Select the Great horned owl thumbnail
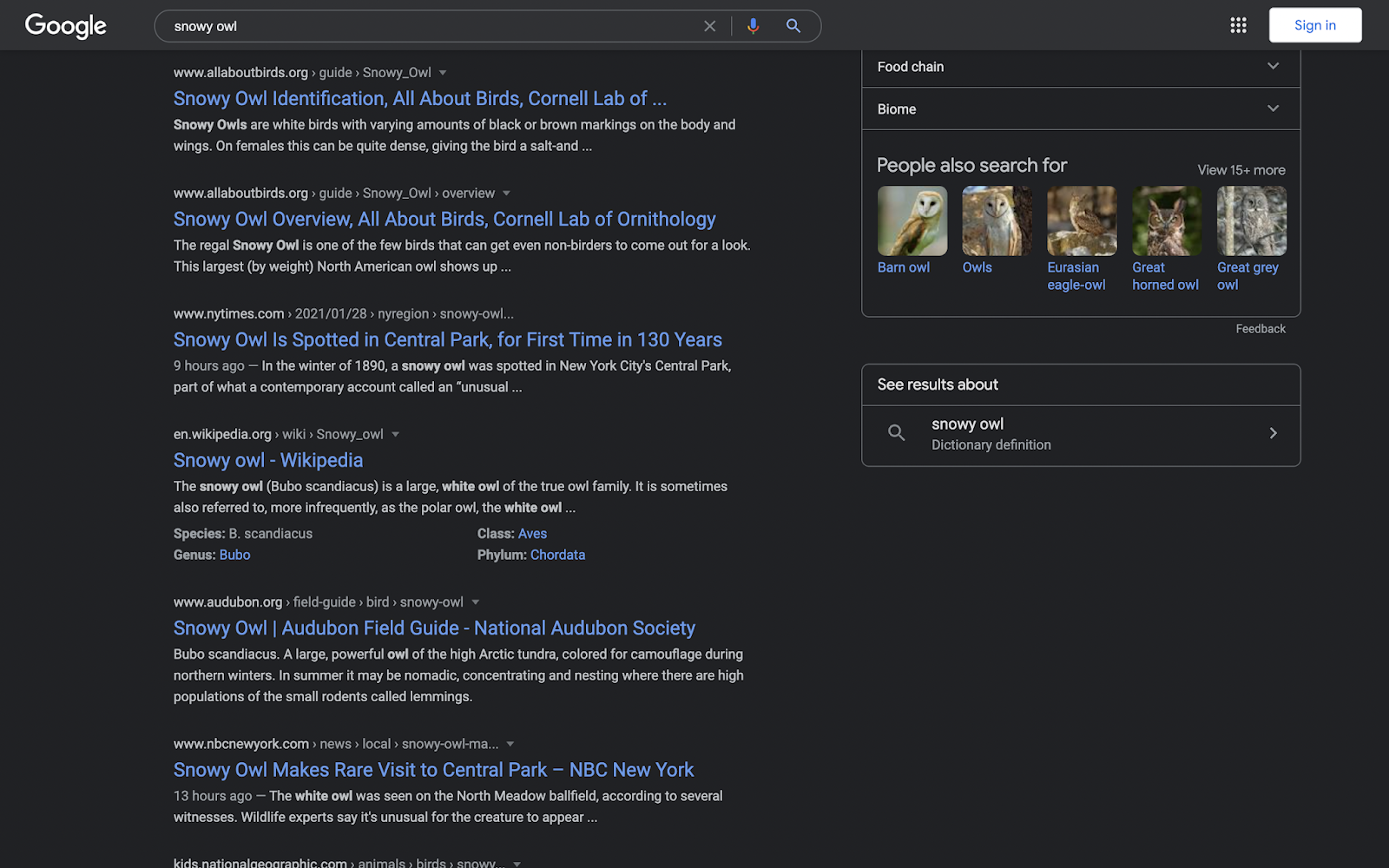This screenshot has width=1389, height=868. 1166,220
